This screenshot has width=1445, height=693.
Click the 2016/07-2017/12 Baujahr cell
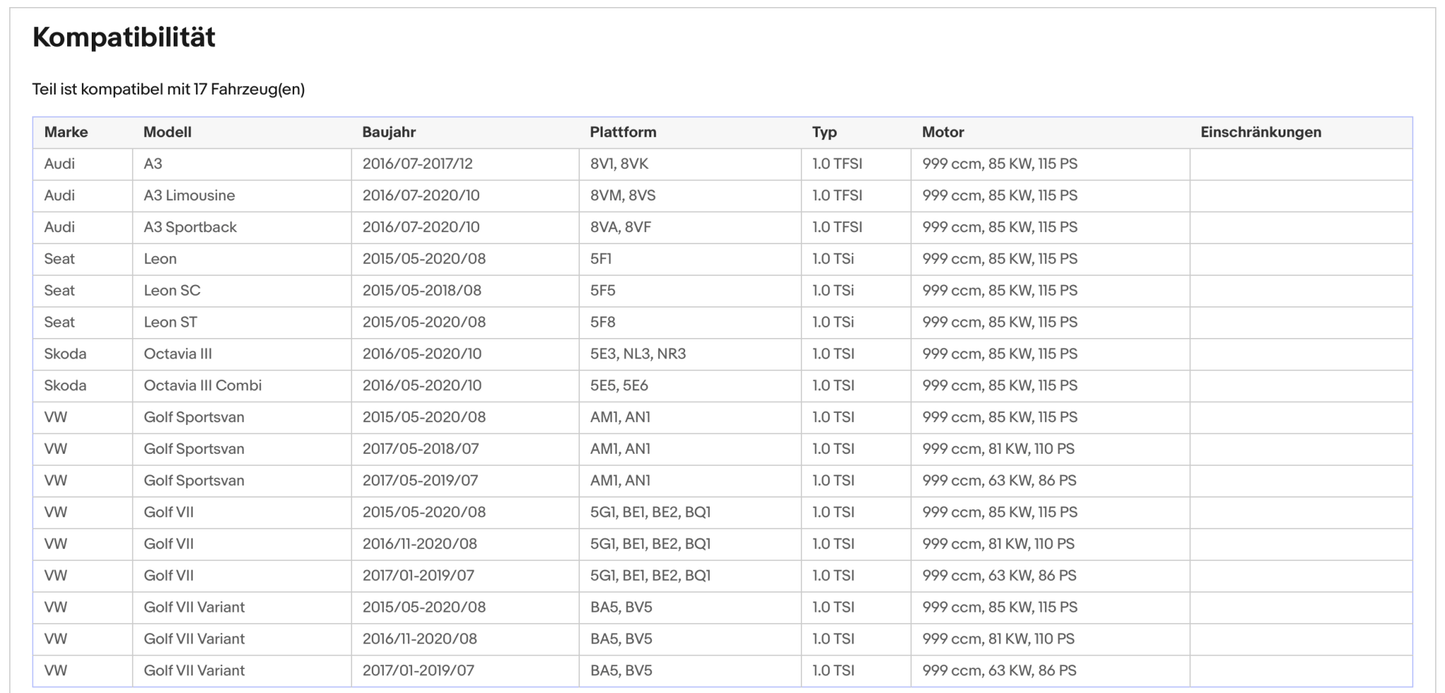pyautogui.click(x=417, y=164)
